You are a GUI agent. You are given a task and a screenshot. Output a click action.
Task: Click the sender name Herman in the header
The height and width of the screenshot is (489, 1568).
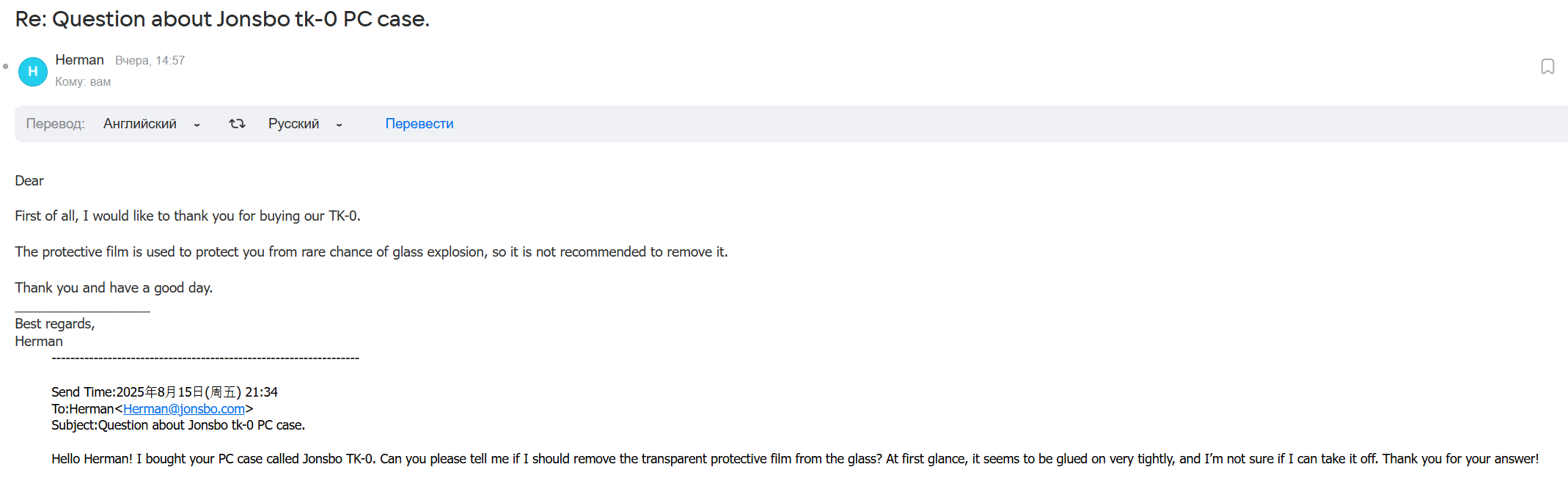pos(80,60)
